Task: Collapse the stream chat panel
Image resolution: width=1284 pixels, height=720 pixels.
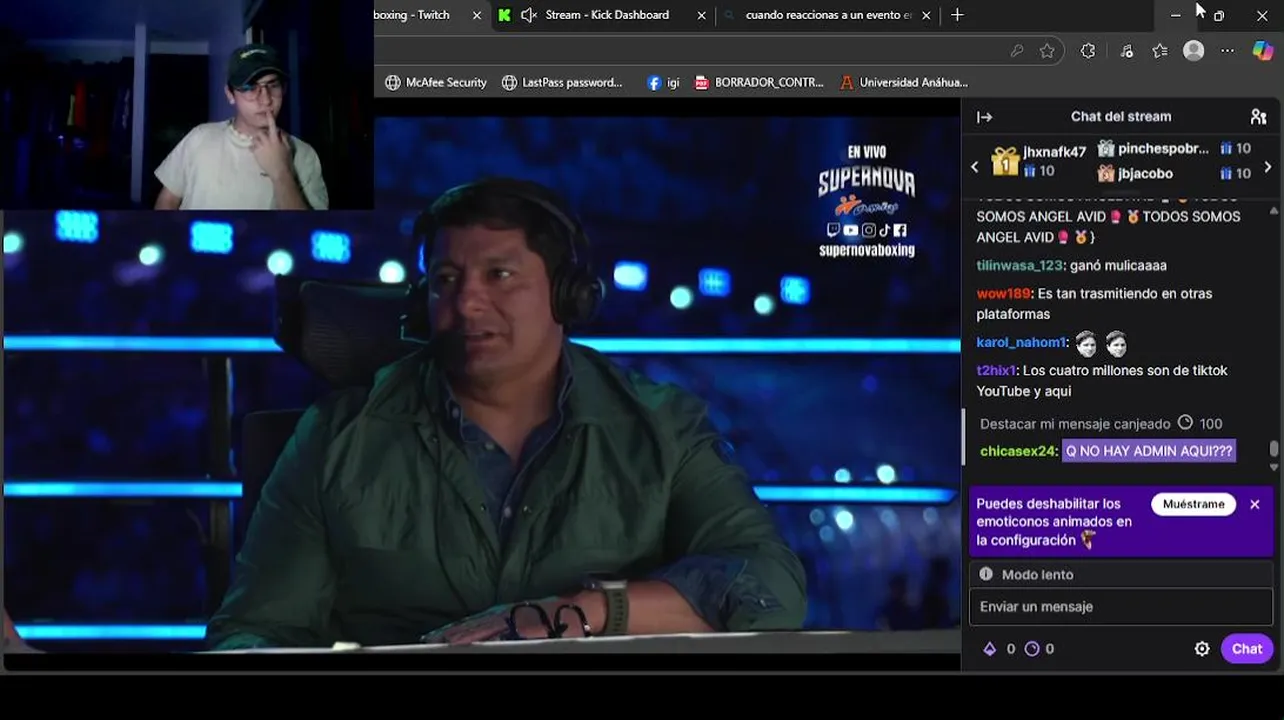Action: point(984,117)
